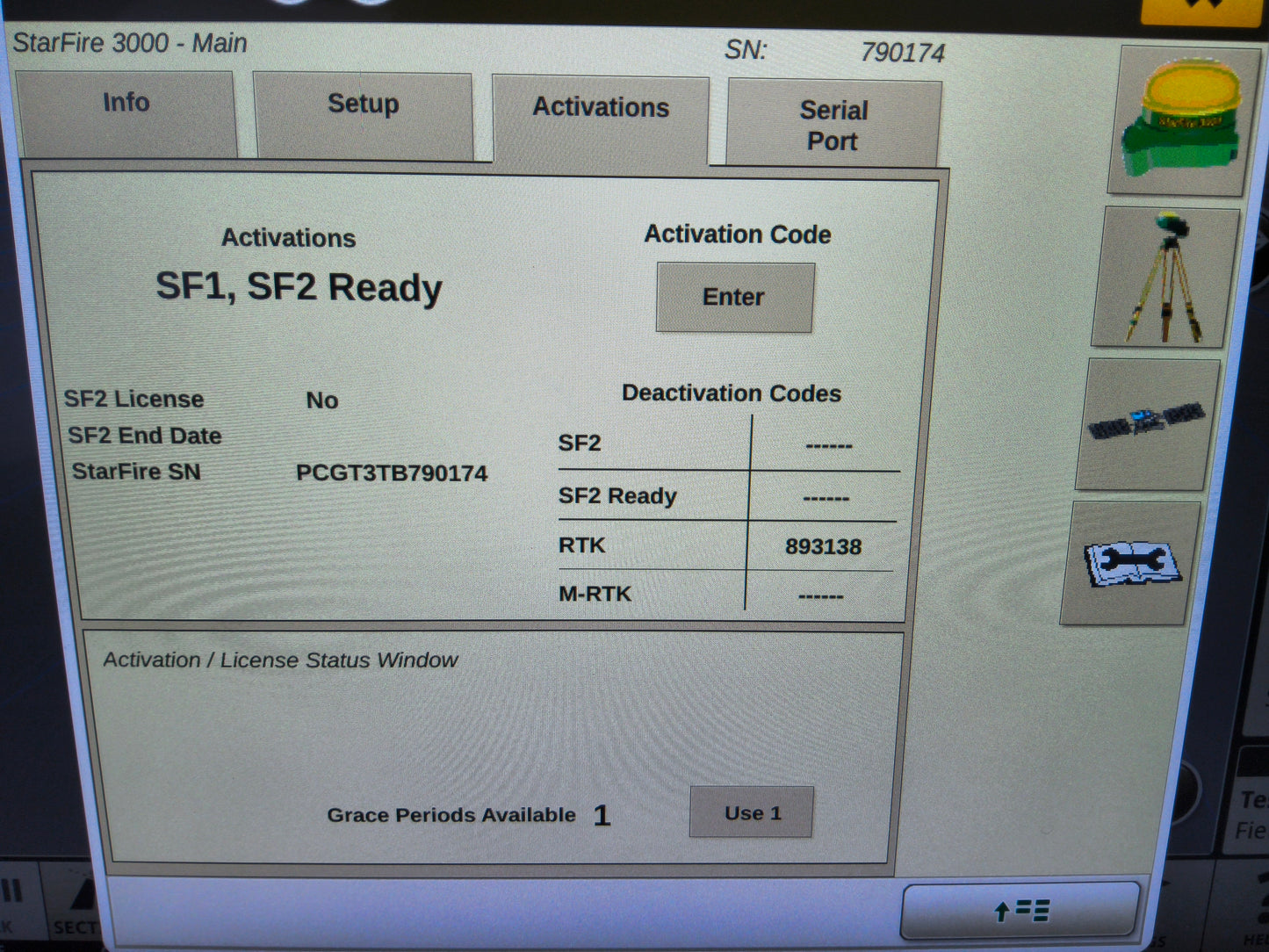
Task: Click the Deactivation Codes heading
Action: 732,393
